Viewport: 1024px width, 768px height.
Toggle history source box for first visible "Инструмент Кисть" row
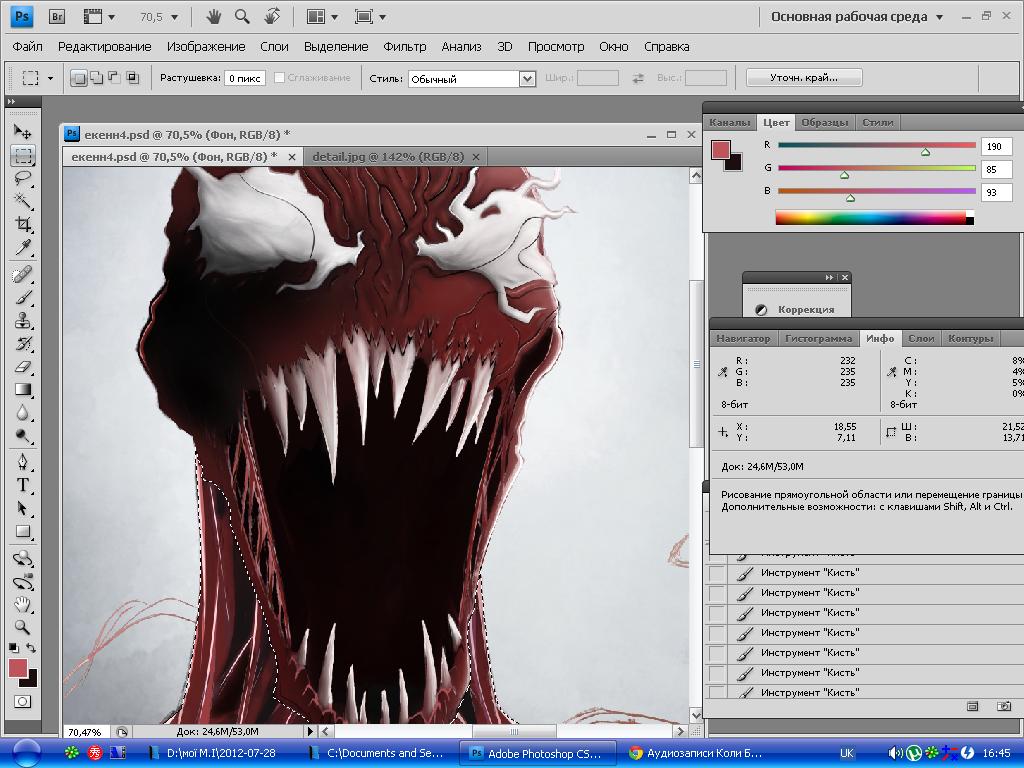pos(717,573)
